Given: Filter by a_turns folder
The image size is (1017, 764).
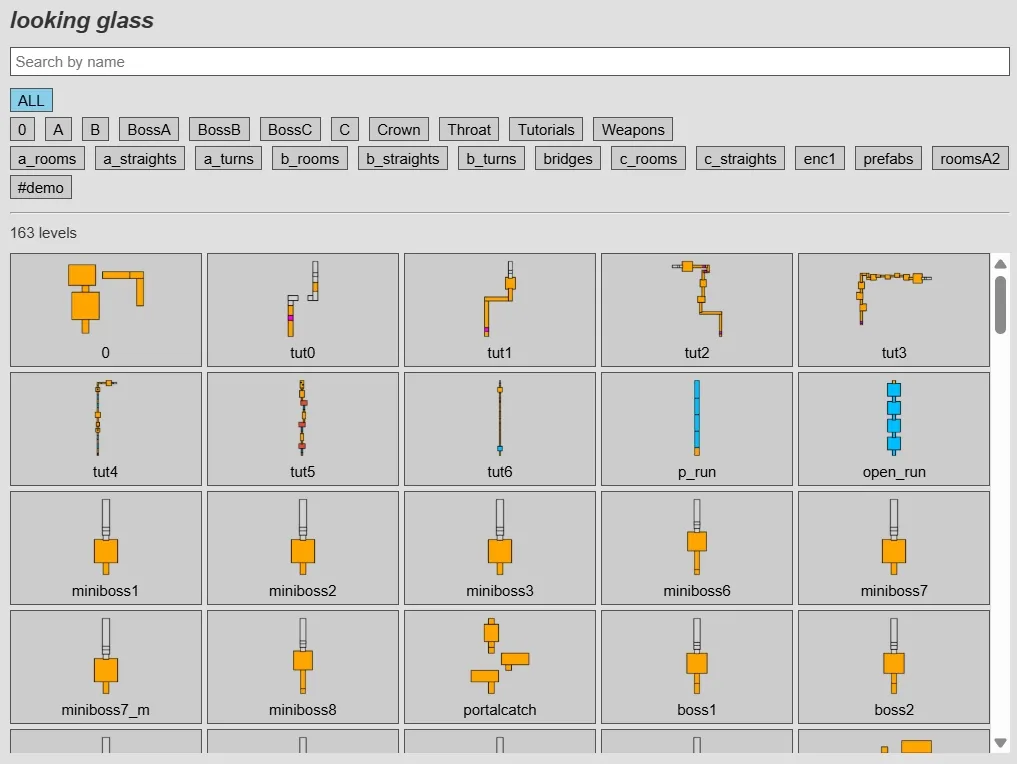Looking at the screenshot, I should pyautogui.click(x=228, y=159).
